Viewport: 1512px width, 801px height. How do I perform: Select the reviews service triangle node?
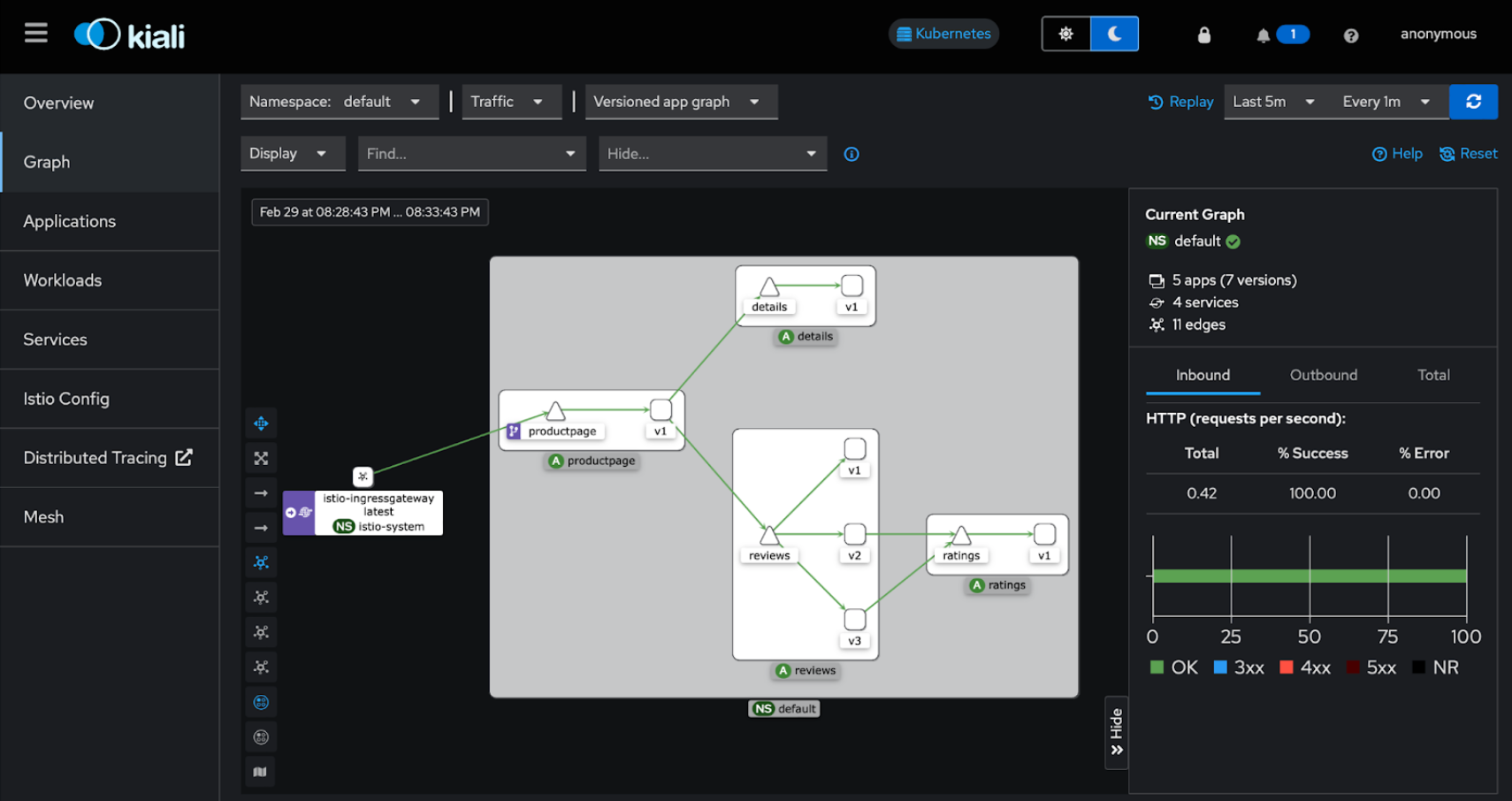[x=769, y=535]
